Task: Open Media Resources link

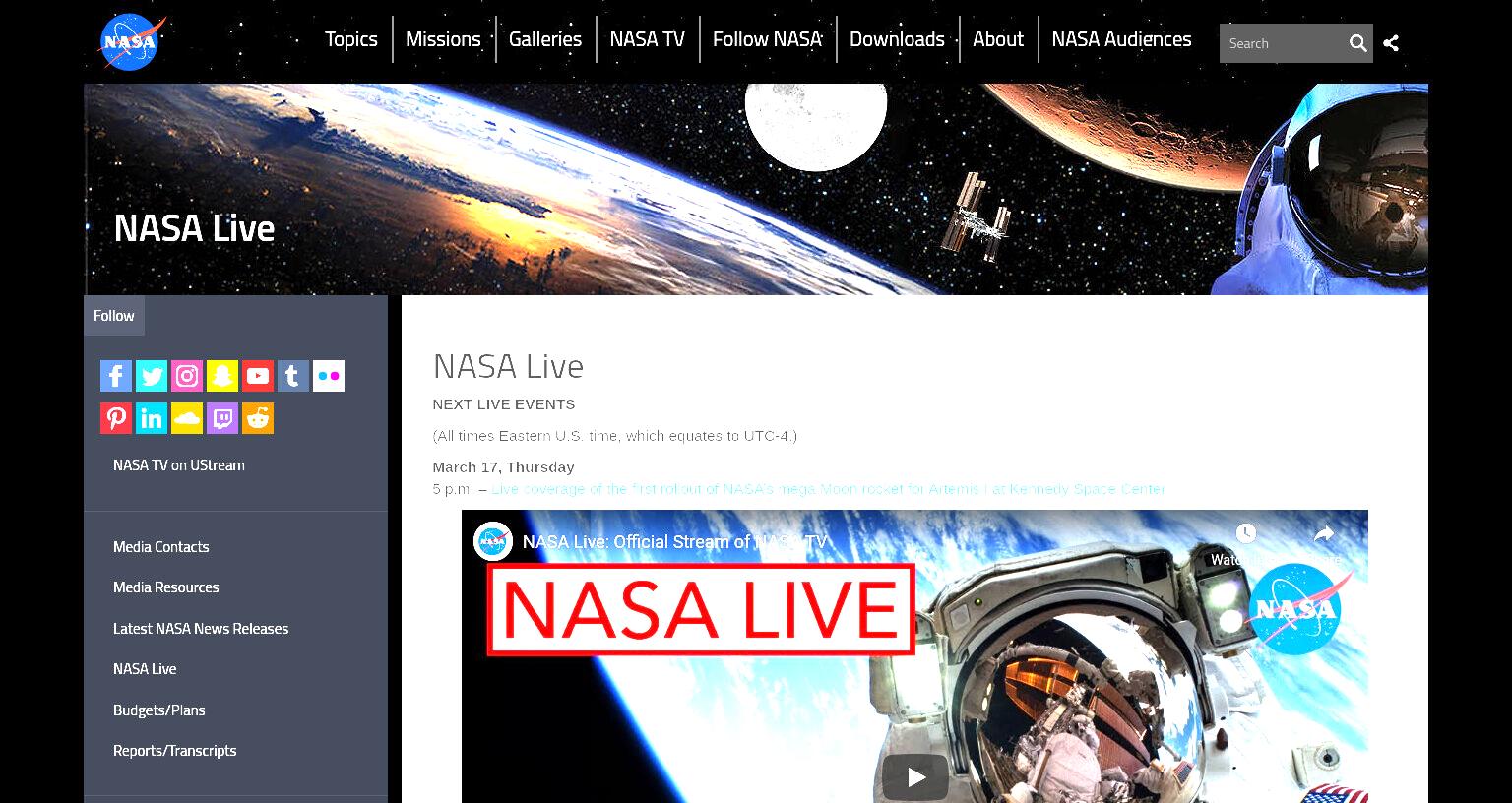Action: [166, 587]
